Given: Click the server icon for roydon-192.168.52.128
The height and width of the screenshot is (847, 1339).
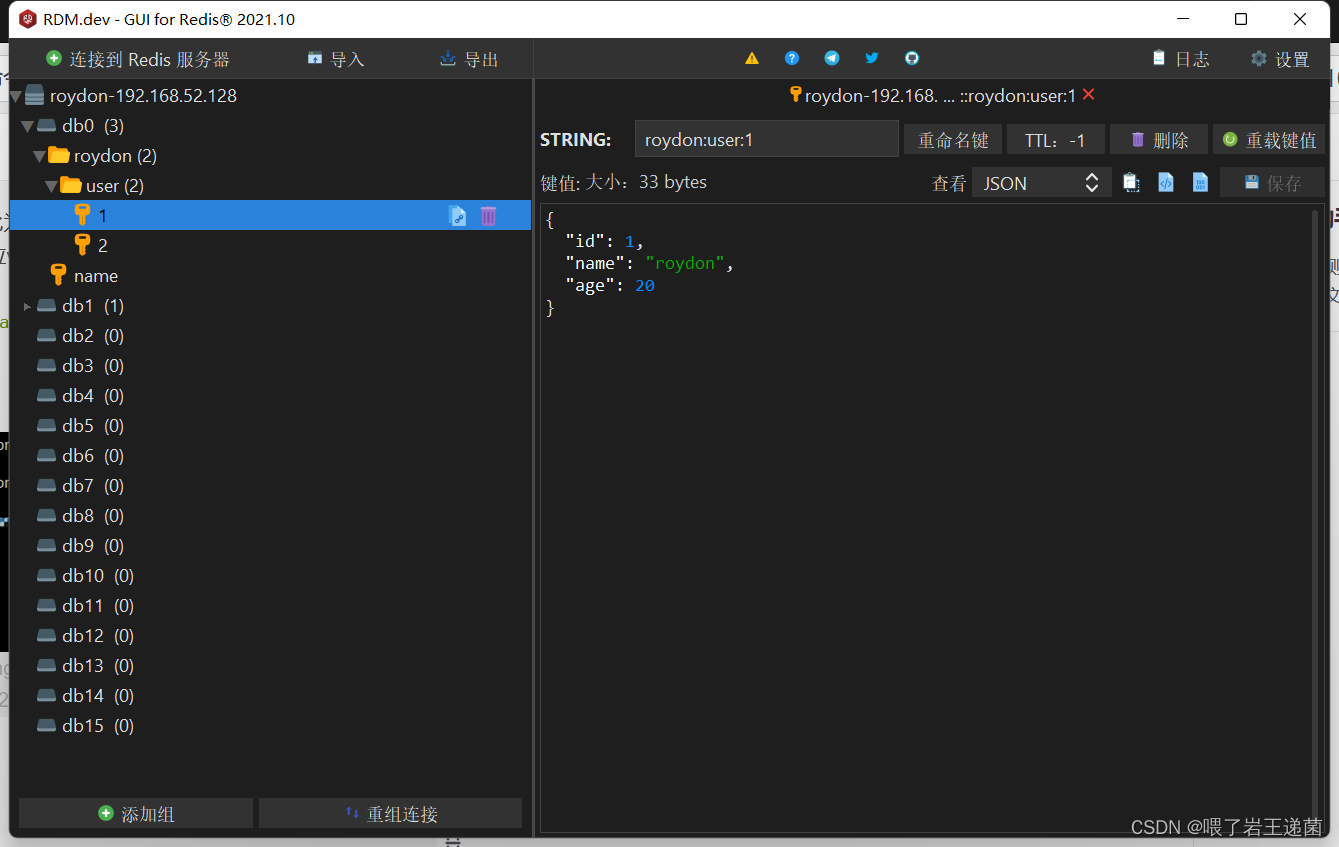Looking at the screenshot, I should pyautogui.click(x=35, y=96).
